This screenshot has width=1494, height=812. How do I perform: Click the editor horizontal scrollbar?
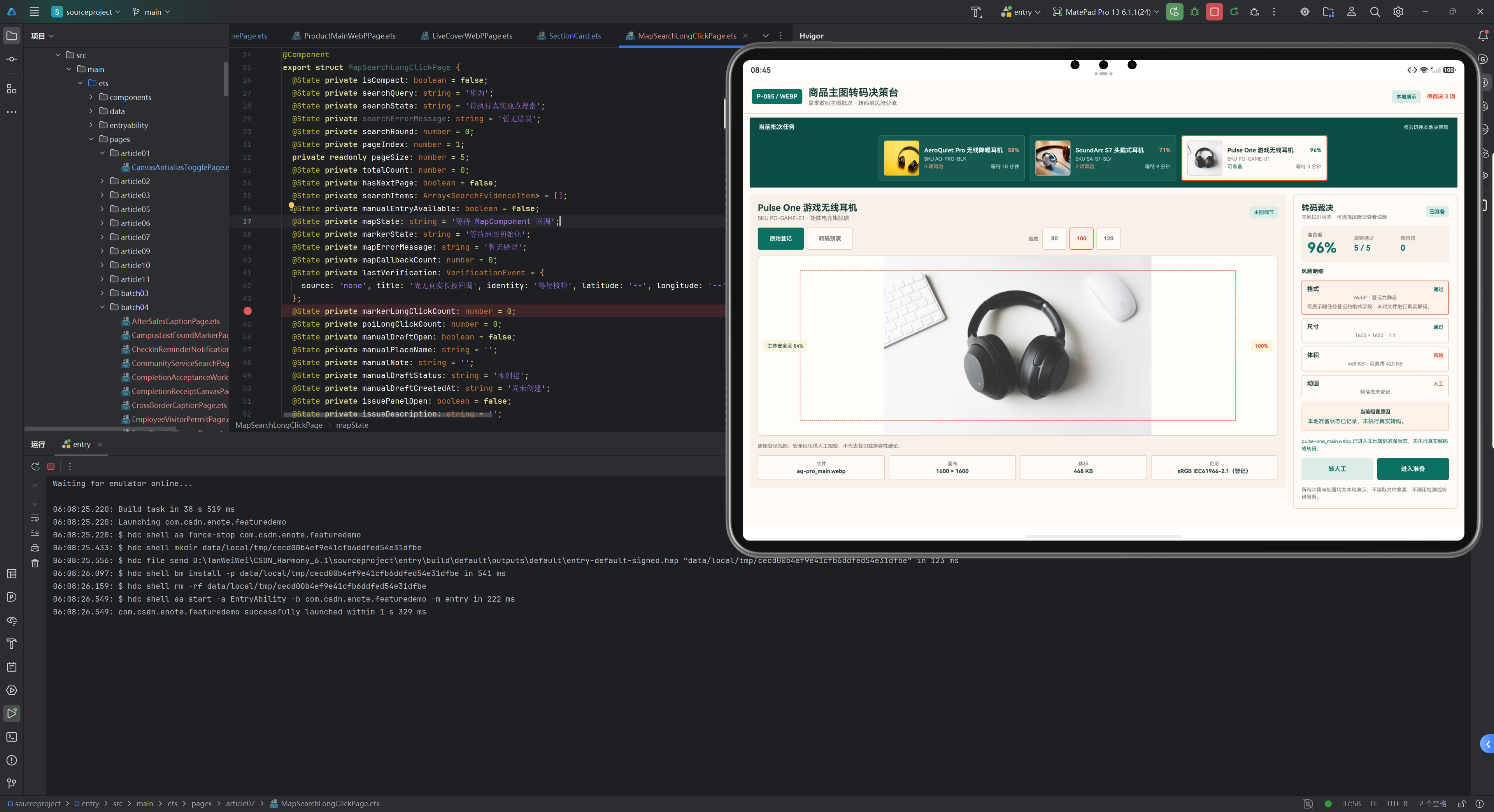(388, 415)
